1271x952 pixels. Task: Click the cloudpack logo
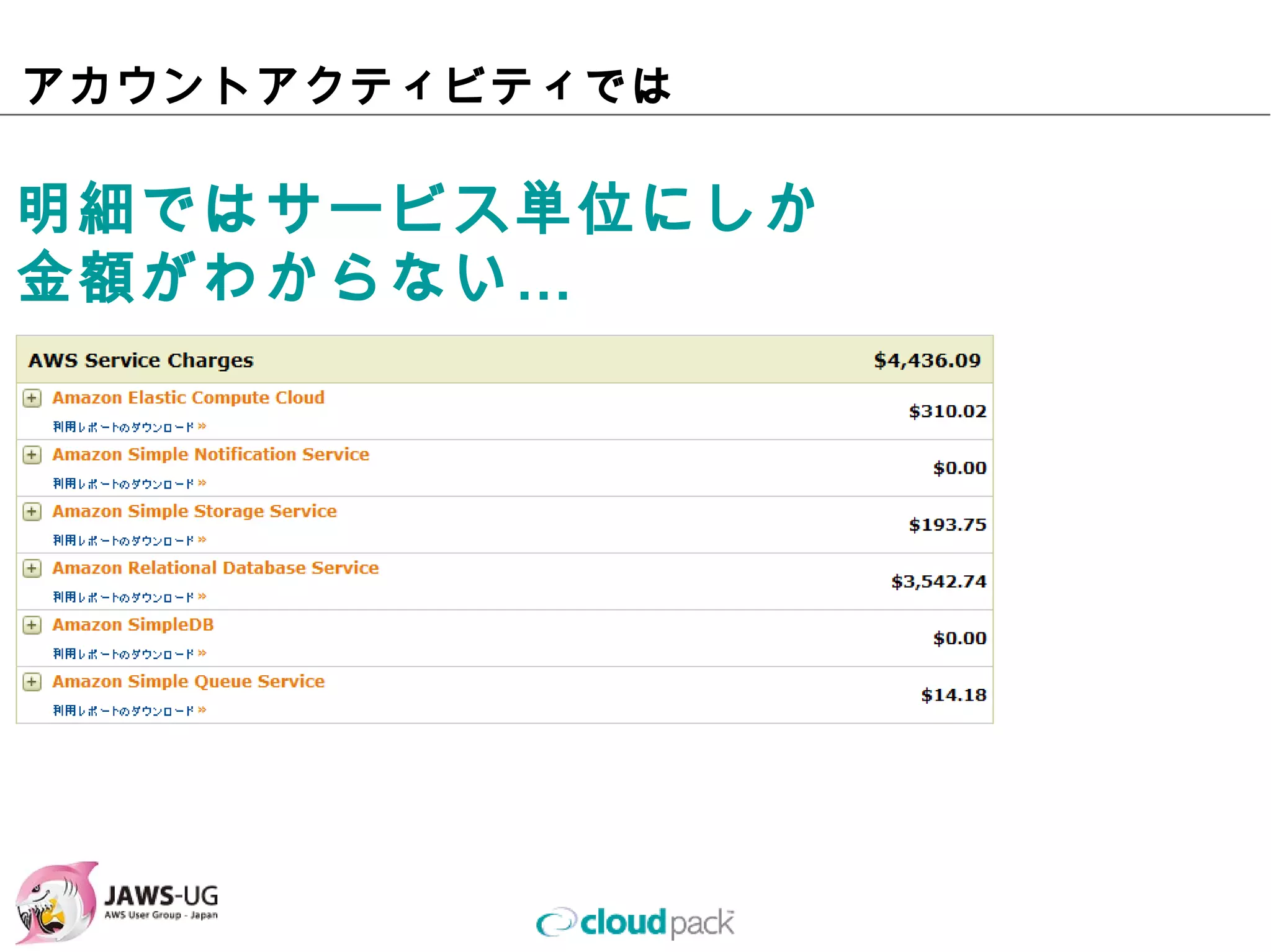pos(635,922)
